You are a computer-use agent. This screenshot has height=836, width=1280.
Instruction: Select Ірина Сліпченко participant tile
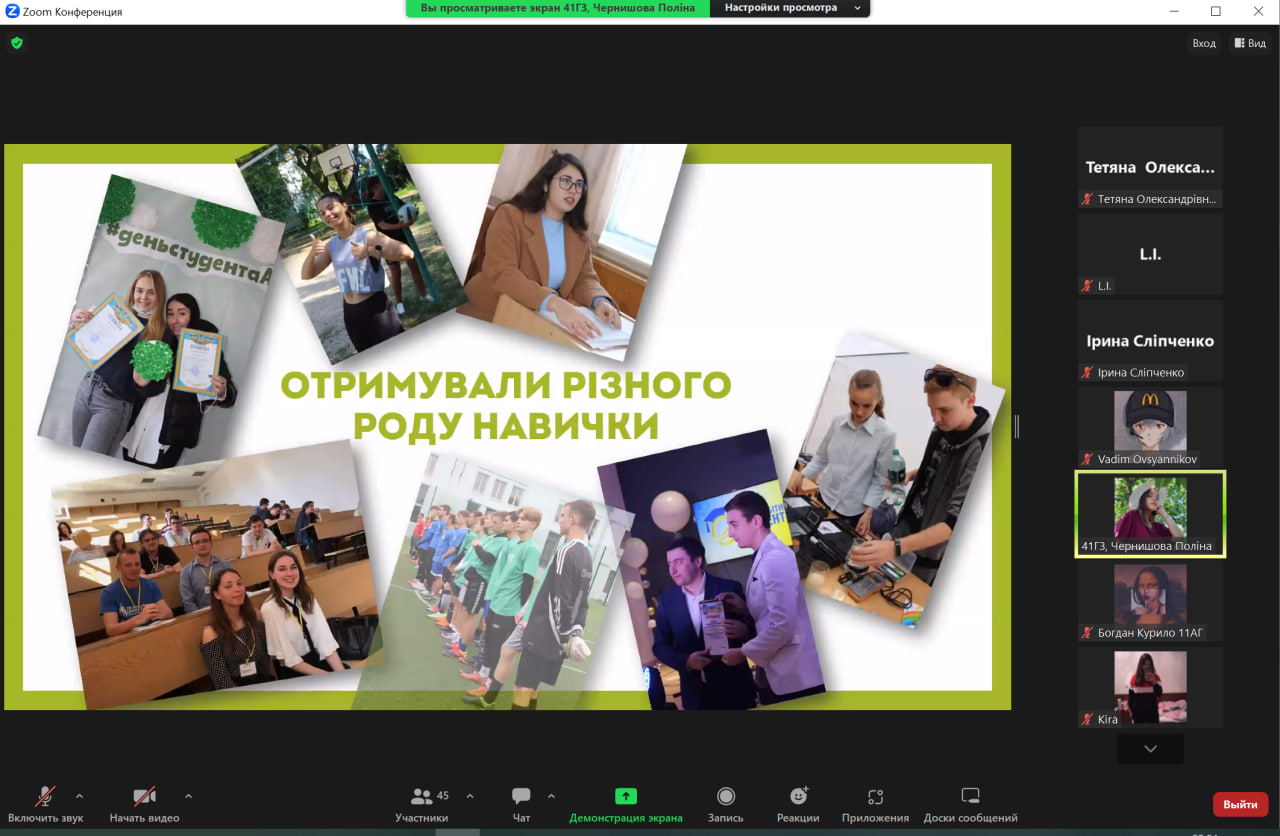(1150, 341)
